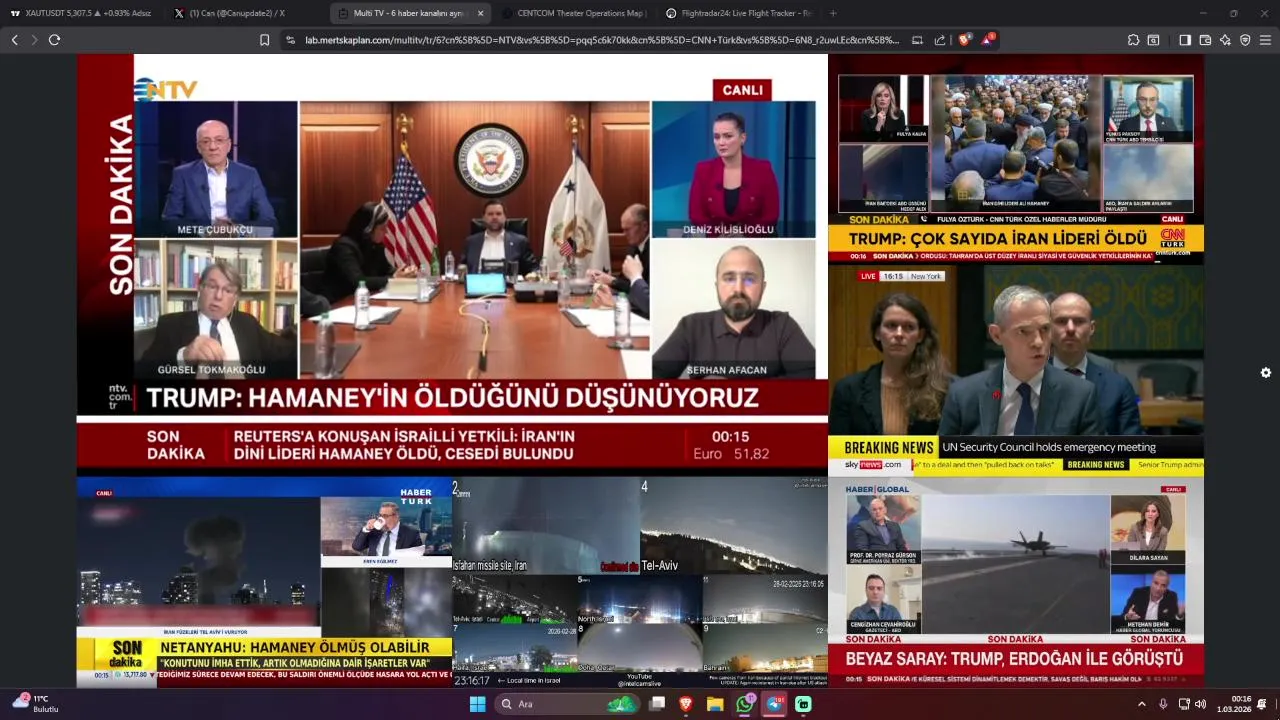This screenshot has width=1280, height=720.
Task: Click the Haber Global stream tile
Action: pyautogui.click(x=1016, y=582)
